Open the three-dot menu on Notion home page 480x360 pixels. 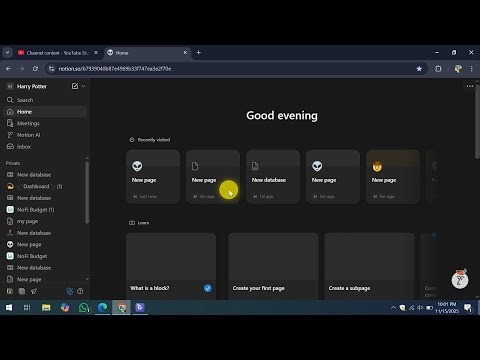coord(470,86)
